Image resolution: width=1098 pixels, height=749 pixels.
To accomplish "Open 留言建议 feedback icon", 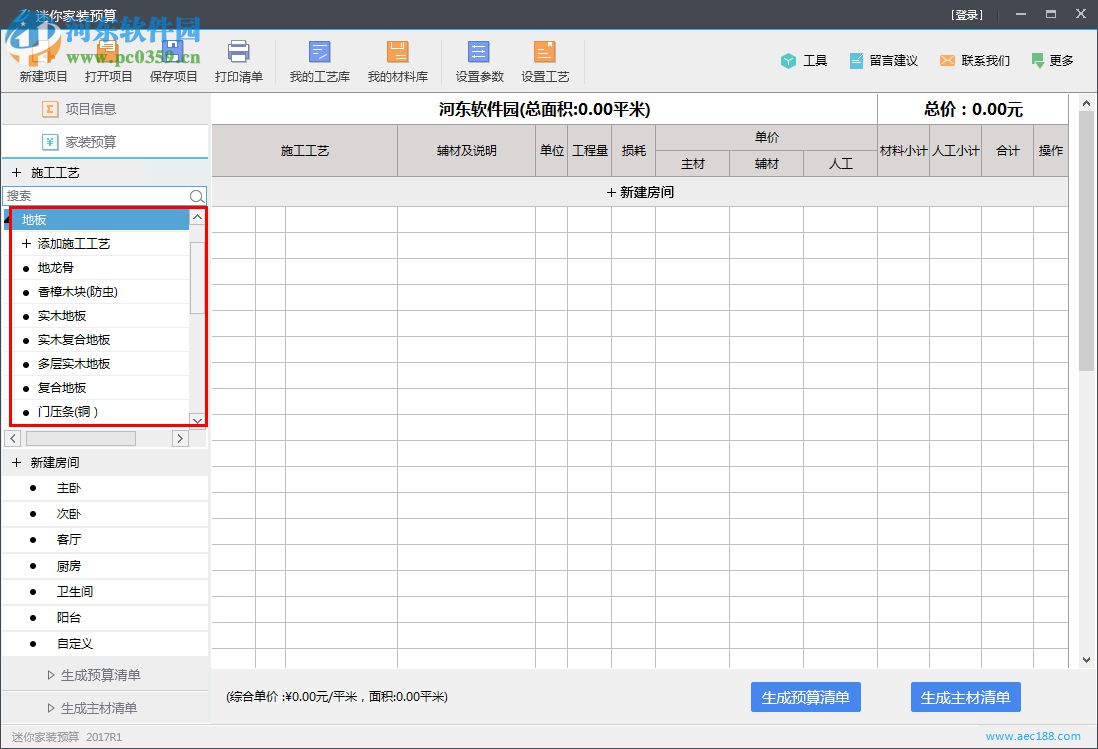I will (x=883, y=60).
